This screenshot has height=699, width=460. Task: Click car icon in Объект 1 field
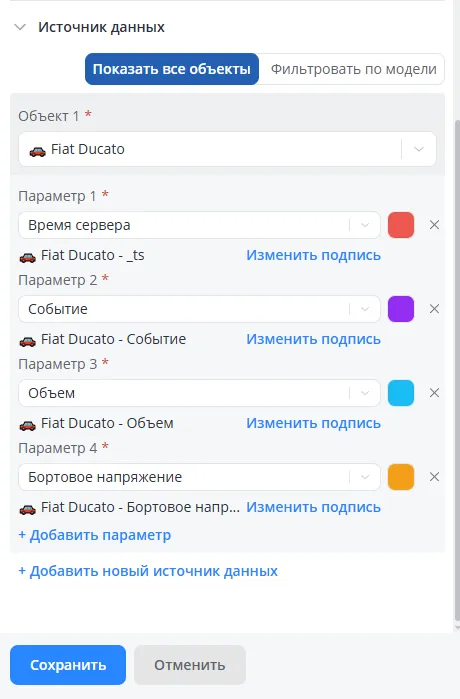(37, 152)
